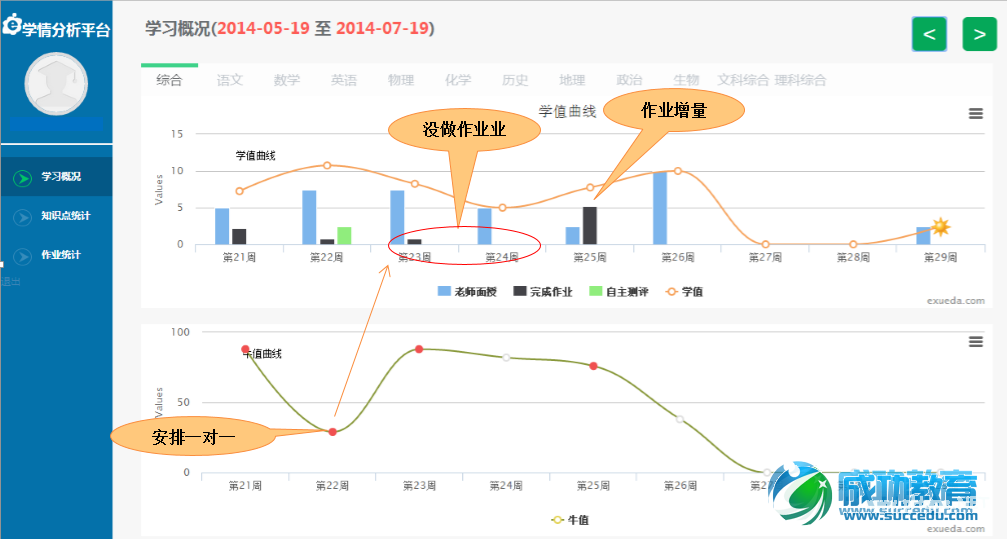Toggle 学值 line series in the legend
The width and height of the screenshot is (1007, 539).
click(684, 292)
